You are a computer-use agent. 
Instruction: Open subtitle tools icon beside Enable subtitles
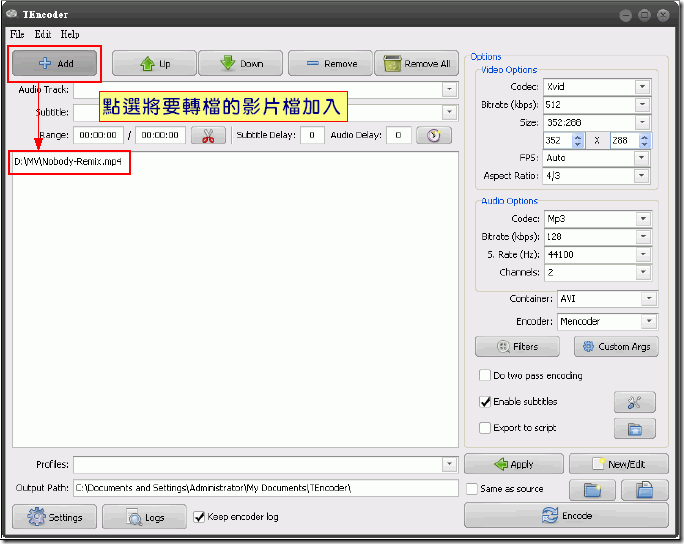tap(634, 402)
